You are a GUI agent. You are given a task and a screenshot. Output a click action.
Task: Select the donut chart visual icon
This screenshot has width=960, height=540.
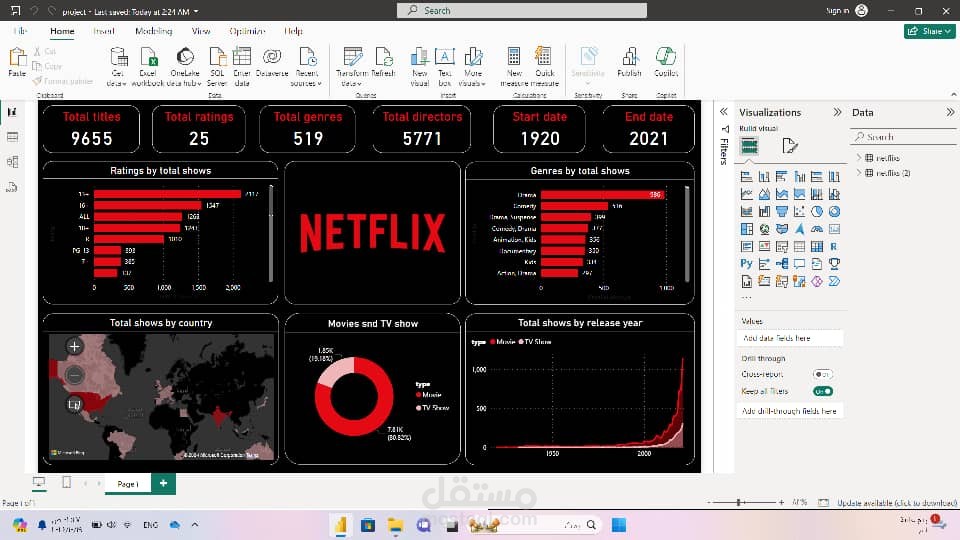click(834, 212)
